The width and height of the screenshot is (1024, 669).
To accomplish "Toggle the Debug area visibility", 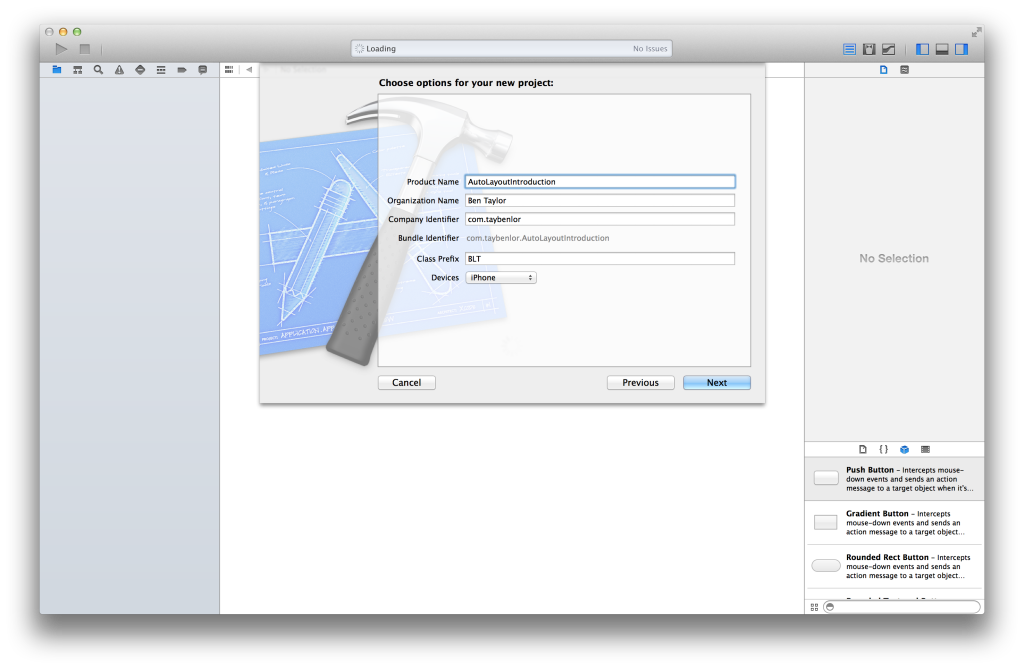I will [x=942, y=49].
